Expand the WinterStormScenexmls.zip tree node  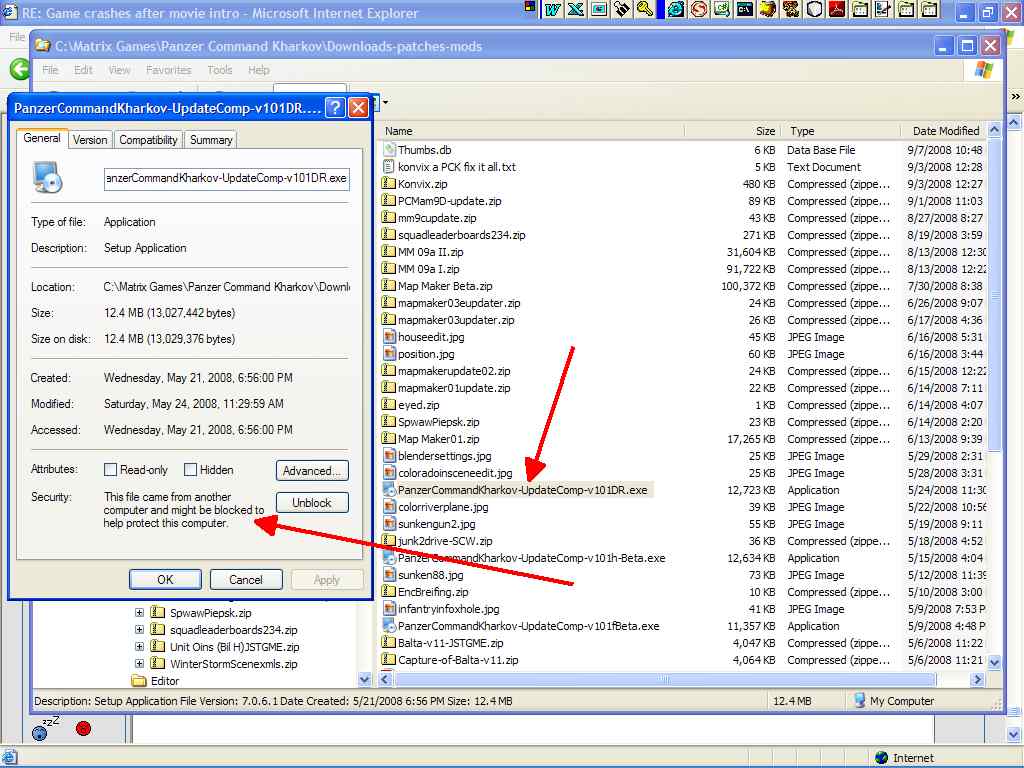coord(139,664)
